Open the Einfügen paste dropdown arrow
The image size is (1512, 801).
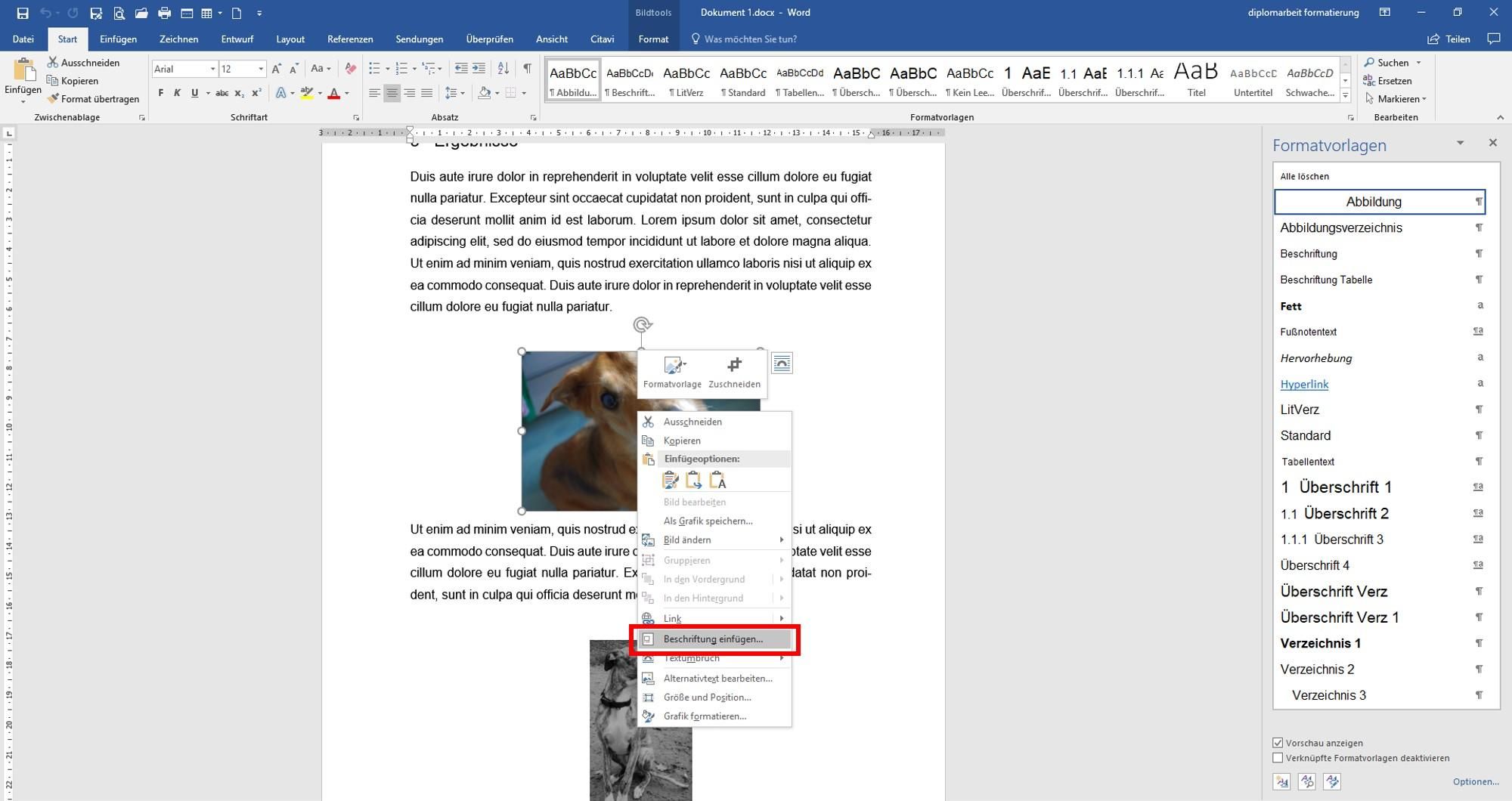click(x=23, y=101)
